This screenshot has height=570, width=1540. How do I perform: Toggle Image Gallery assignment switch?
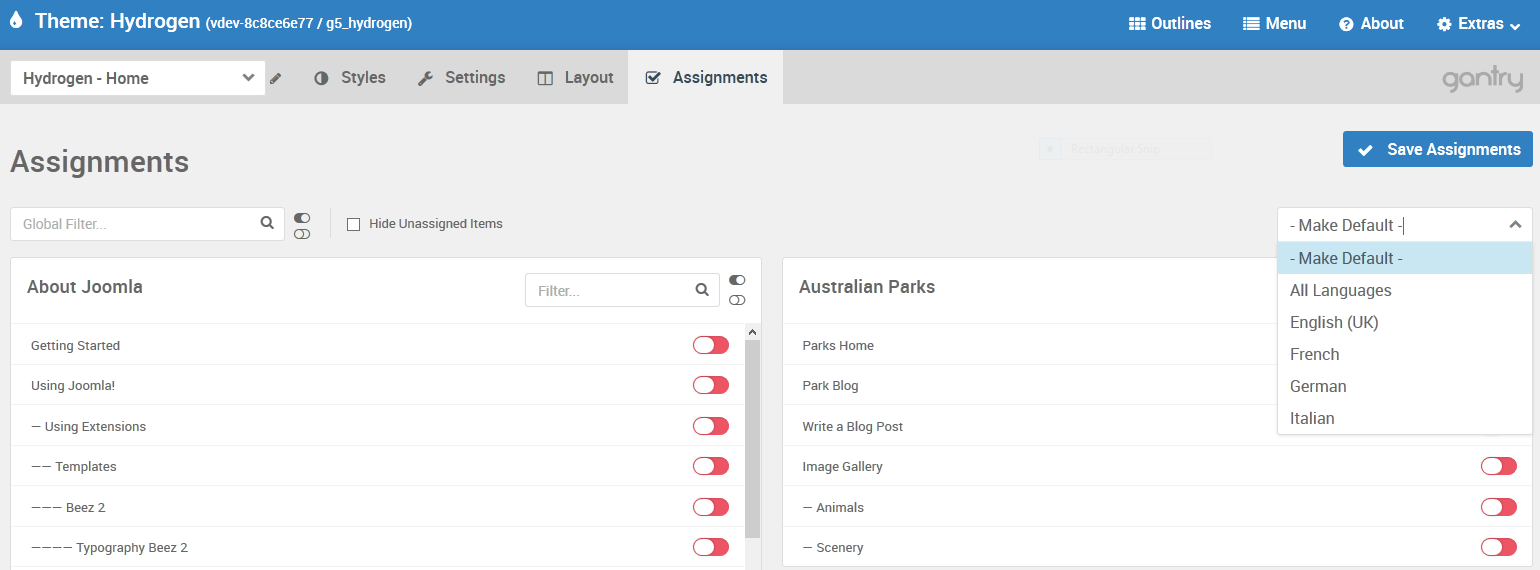click(1499, 466)
